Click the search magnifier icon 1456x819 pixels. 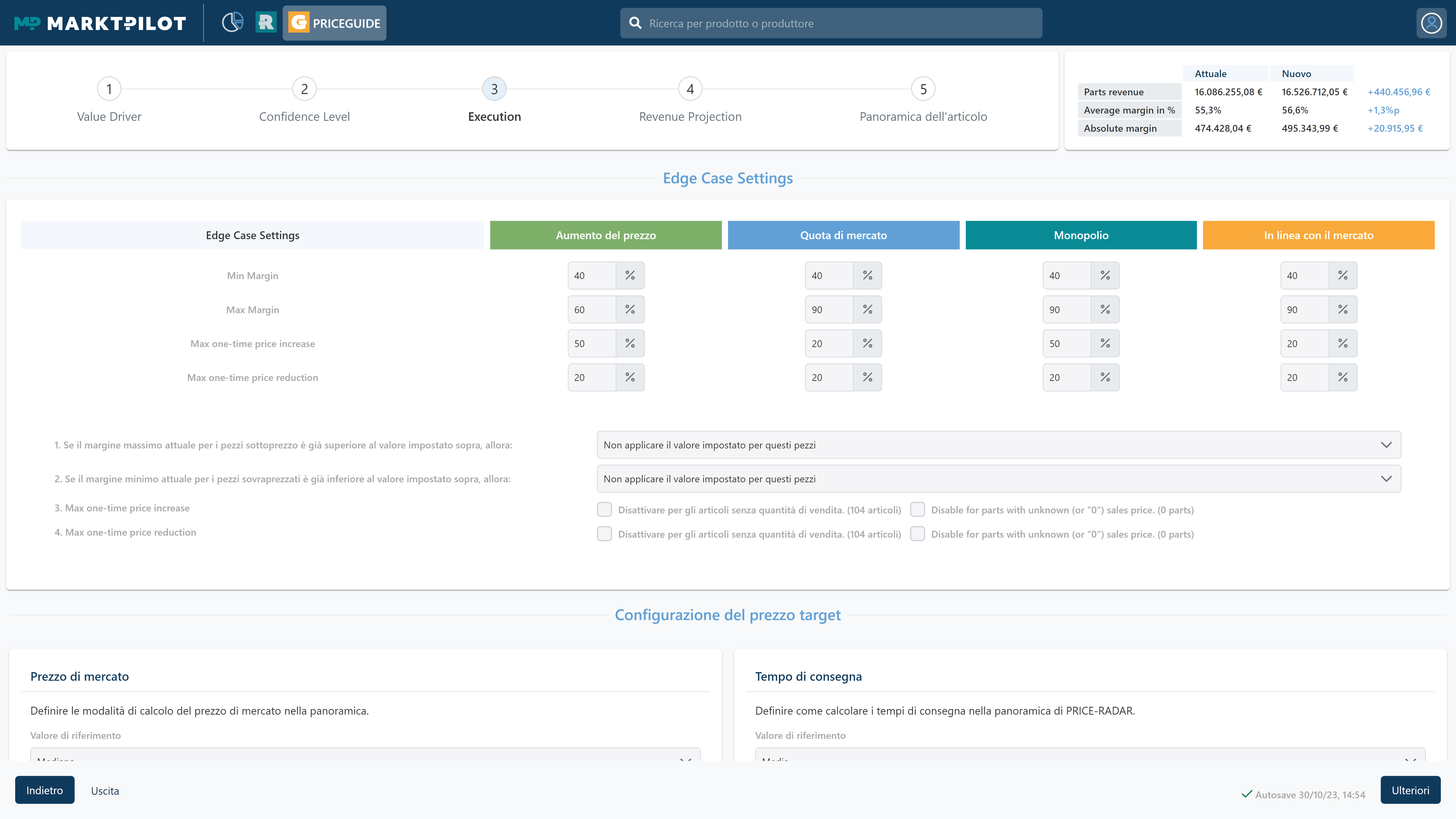point(635,23)
